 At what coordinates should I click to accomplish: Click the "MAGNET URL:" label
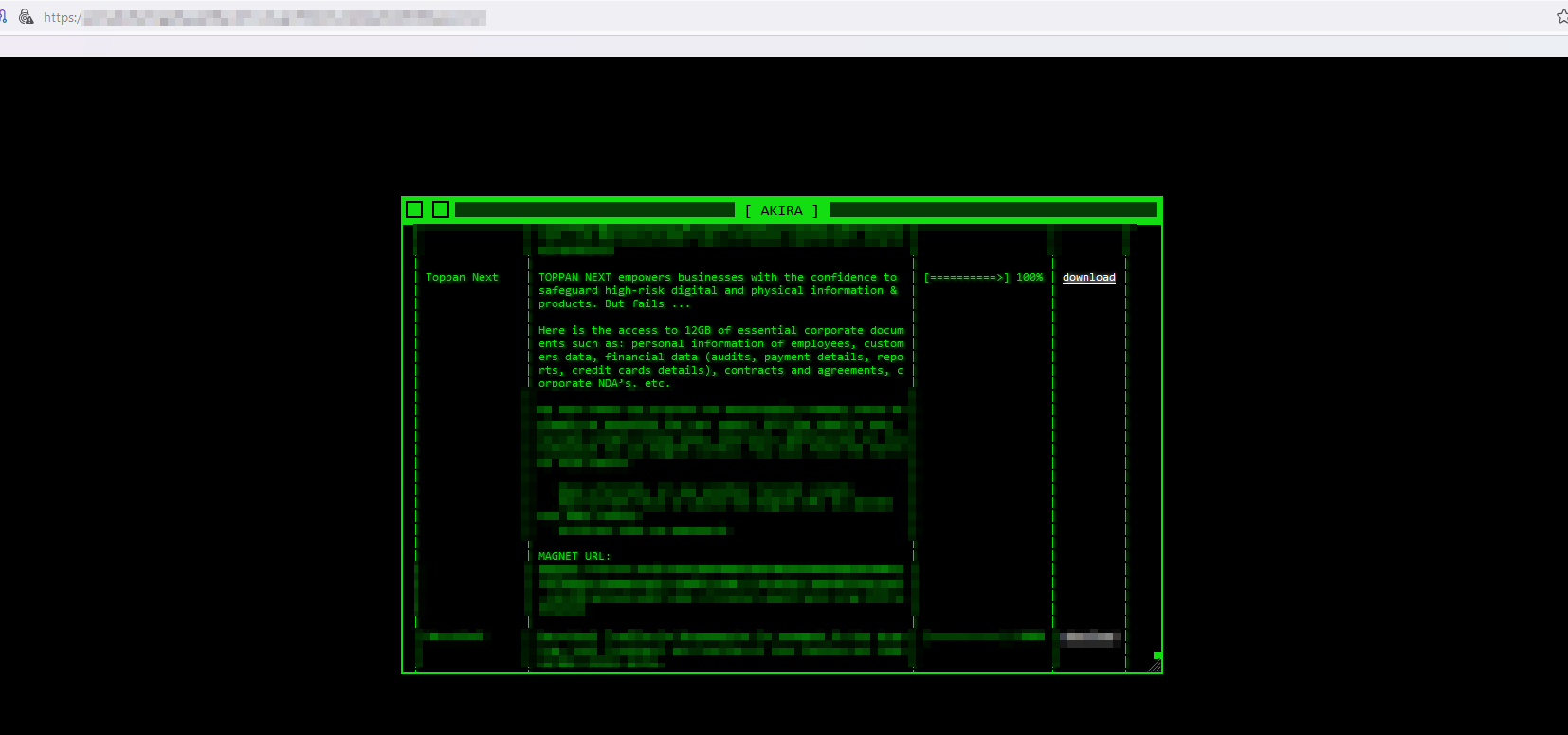pyautogui.click(x=574, y=557)
